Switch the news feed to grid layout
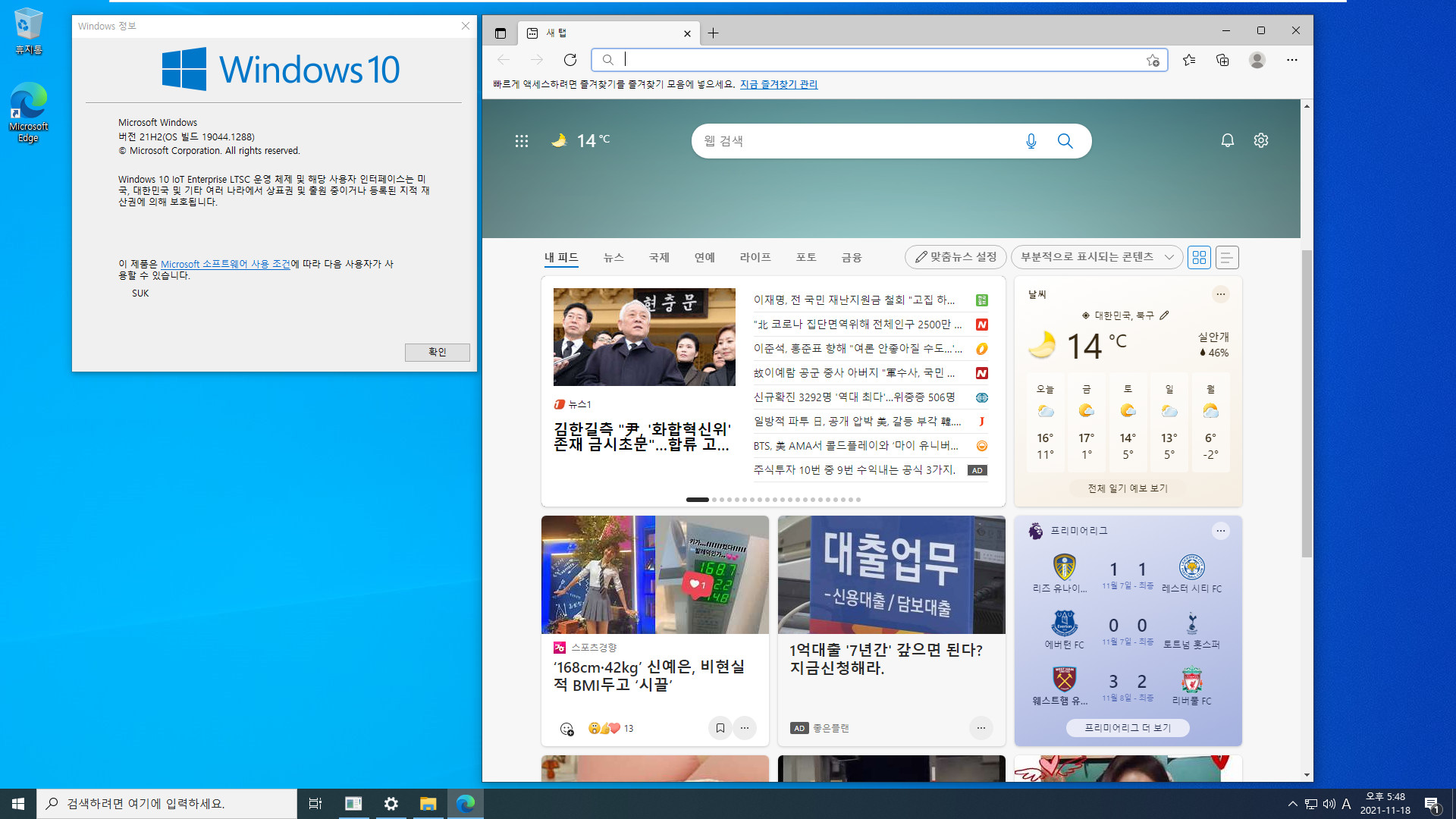Image resolution: width=1456 pixels, height=819 pixels. pos(1199,257)
